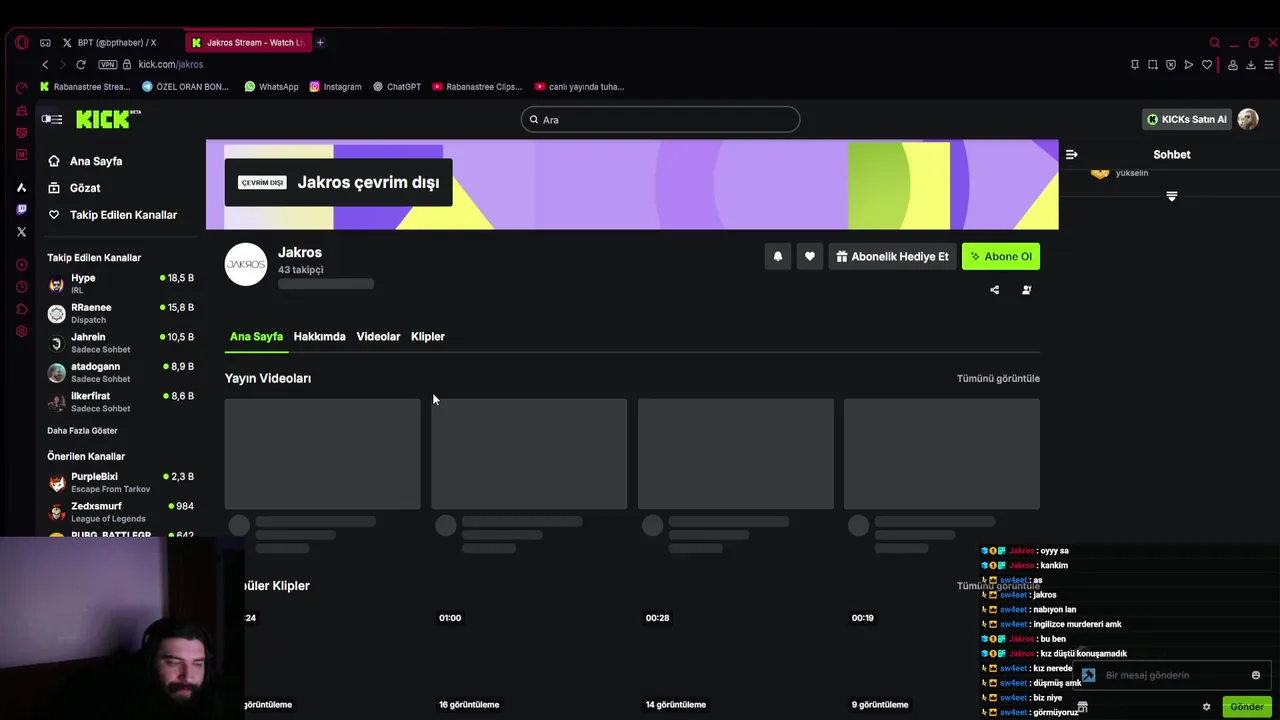Open the ad blocker shield icon
The image size is (1280, 720).
(x=1171, y=65)
